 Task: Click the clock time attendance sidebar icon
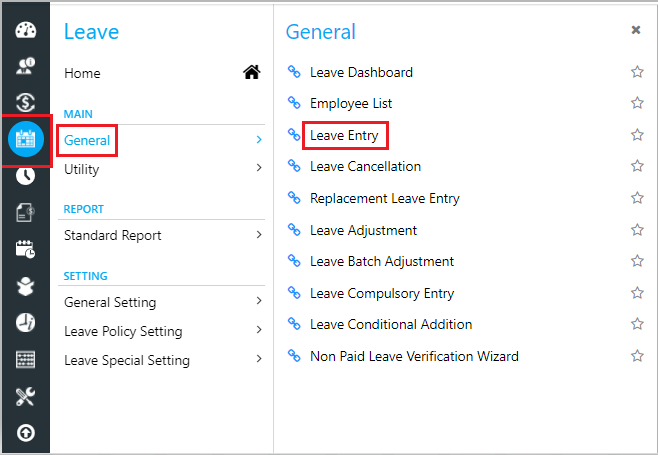[26, 175]
